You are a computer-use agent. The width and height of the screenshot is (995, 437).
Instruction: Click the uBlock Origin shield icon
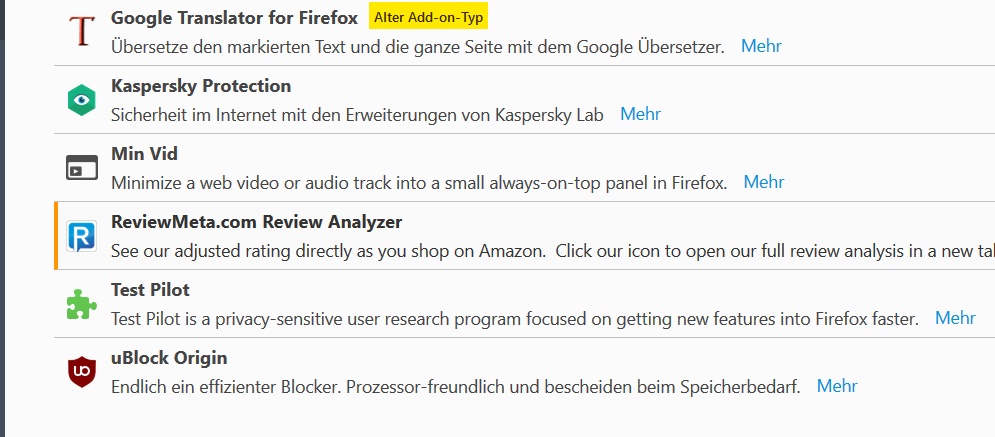coord(81,372)
